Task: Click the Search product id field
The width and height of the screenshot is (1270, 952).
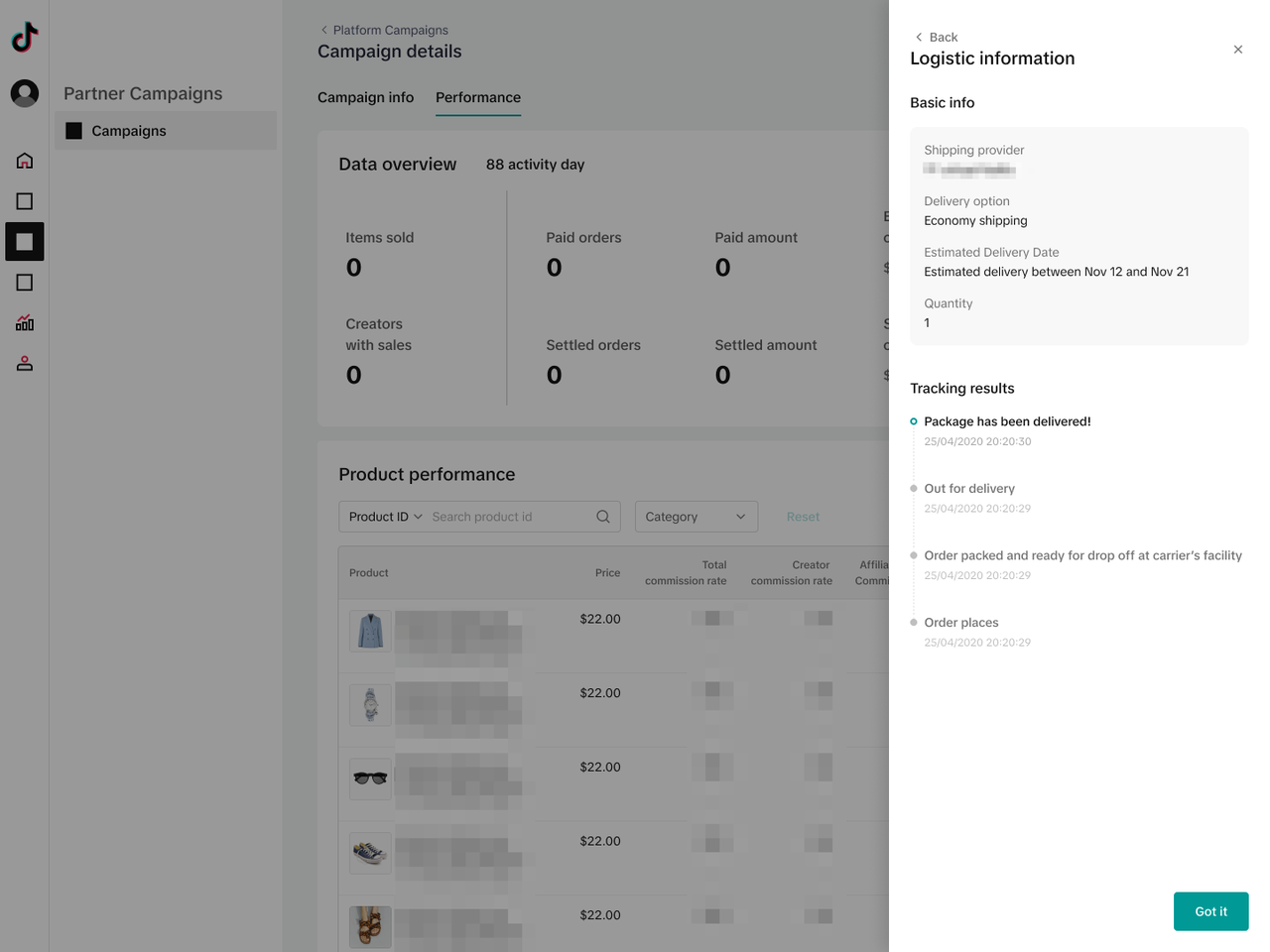Action: (x=510, y=517)
